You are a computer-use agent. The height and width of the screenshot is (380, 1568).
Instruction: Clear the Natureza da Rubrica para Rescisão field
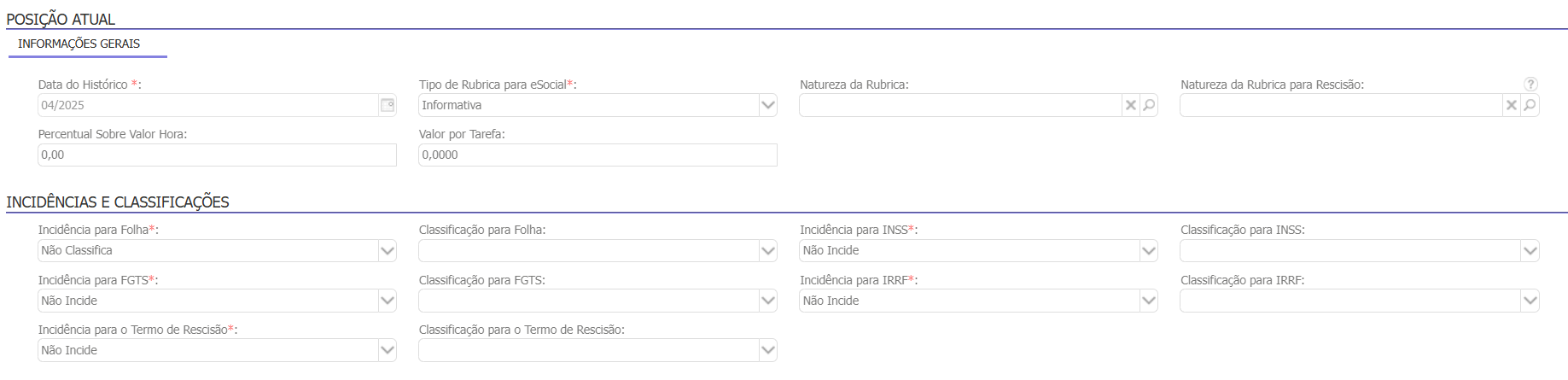1512,105
